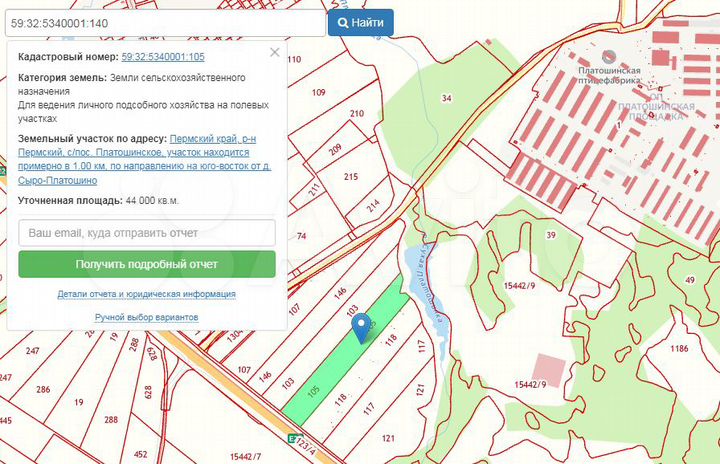Image resolution: width=720 pixels, height=464 pixels.
Task: Click the pink building in parcel 15442/9
Action: tap(549, 366)
